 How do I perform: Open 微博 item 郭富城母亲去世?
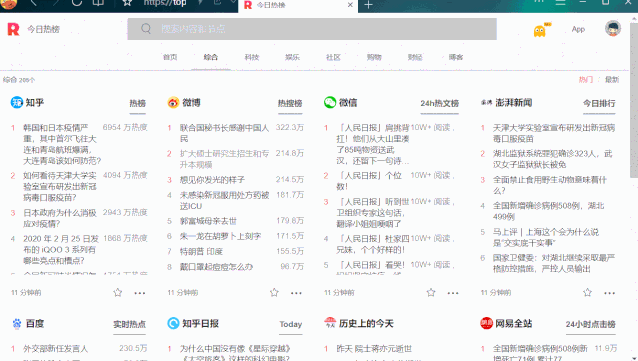[208, 221]
